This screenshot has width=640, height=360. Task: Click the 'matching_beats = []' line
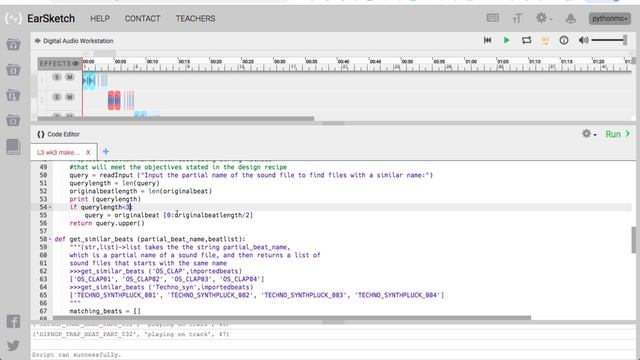(105, 311)
